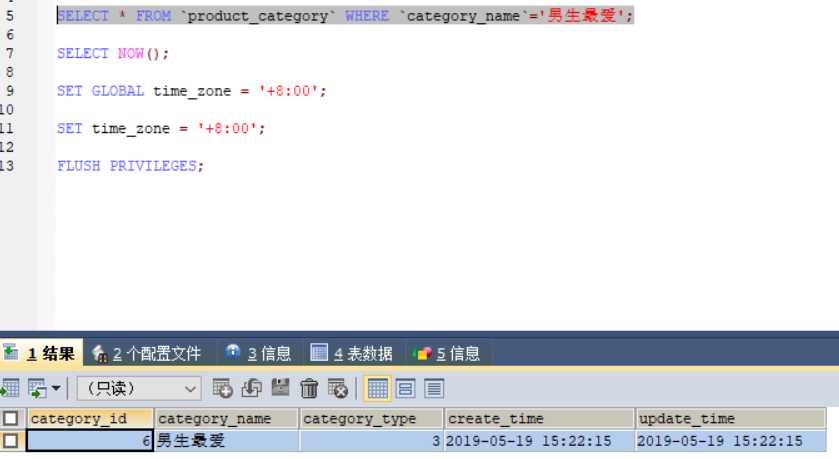Click the SET time_zone = '+8:00' line
Viewport: 839px width, 459px height.
(161, 128)
